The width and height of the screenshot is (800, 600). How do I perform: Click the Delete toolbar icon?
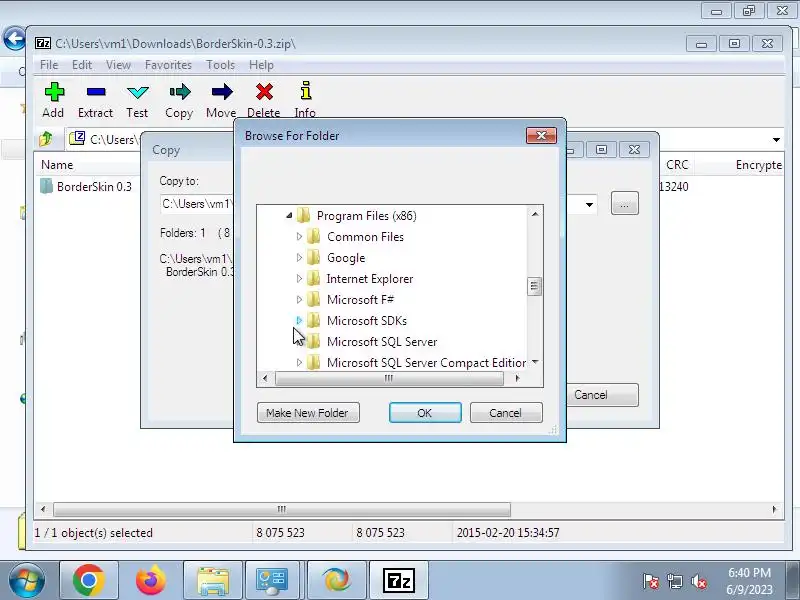(264, 92)
